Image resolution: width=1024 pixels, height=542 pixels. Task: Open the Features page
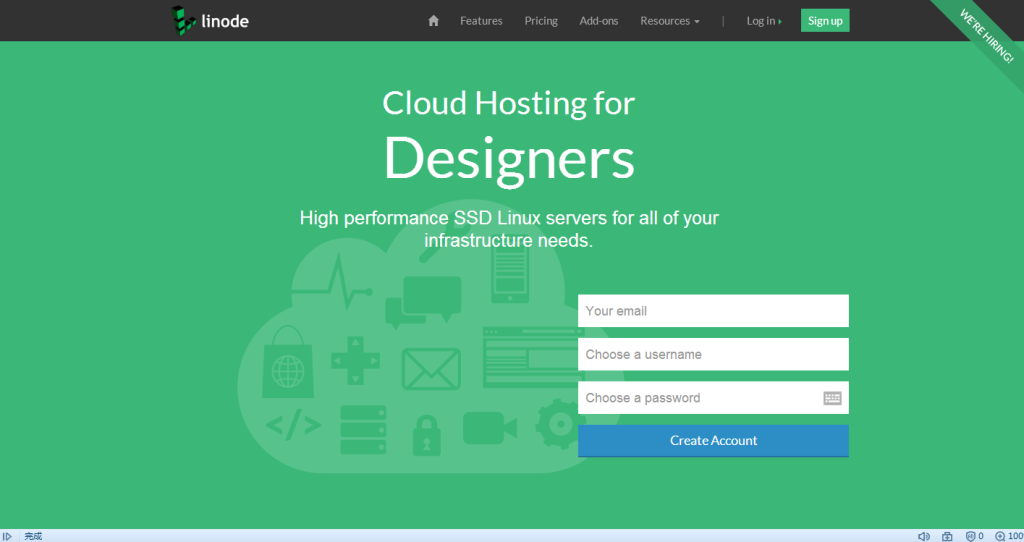[481, 21]
